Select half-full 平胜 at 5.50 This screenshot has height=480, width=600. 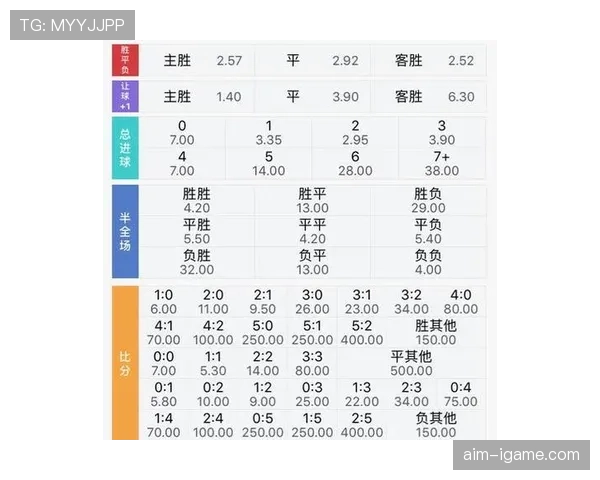pos(197,232)
